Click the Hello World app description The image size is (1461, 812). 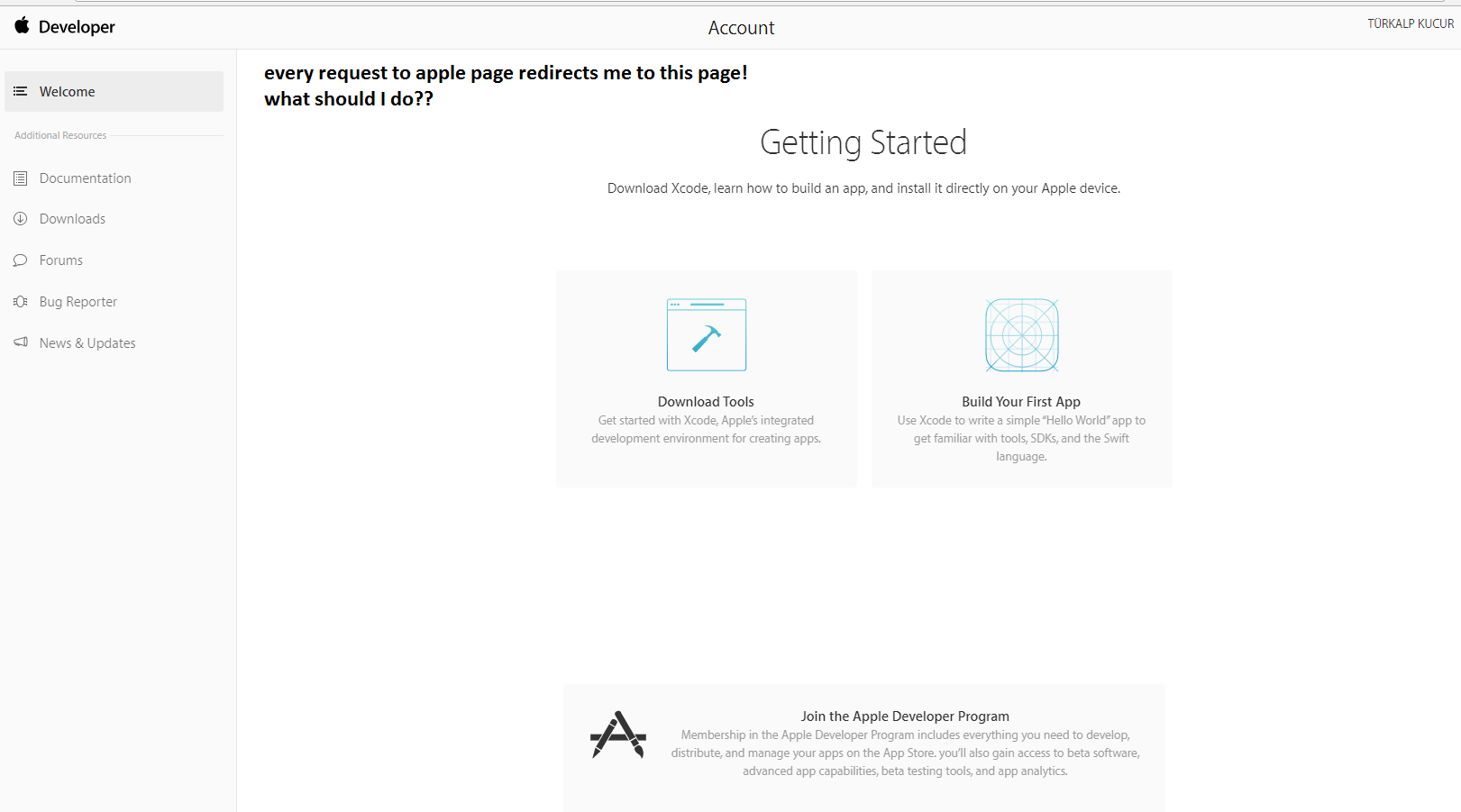(1021, 439)
